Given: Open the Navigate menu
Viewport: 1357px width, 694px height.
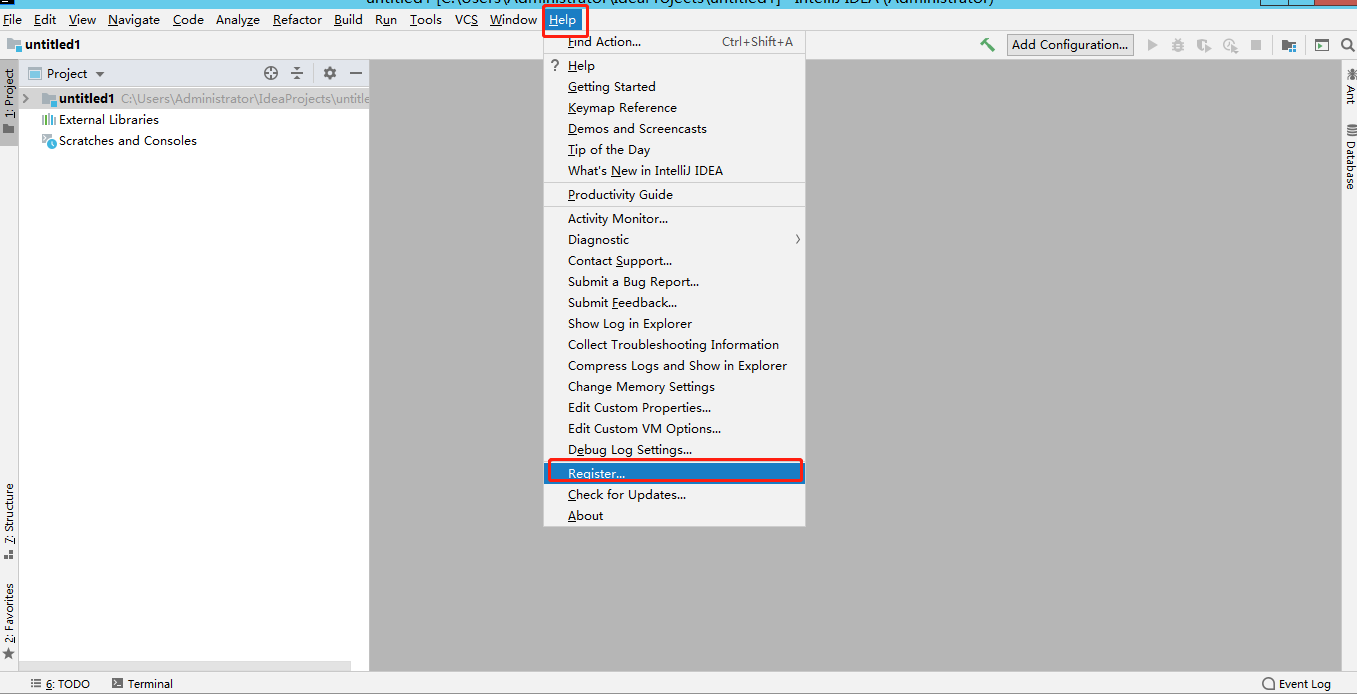Looking at the screenshot, I should tap(134, 20).
